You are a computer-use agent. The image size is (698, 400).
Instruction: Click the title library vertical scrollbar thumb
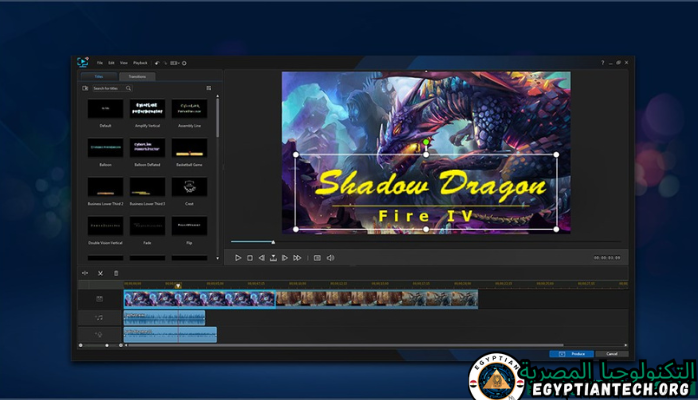pyautogui.click(x=217, y=118)
